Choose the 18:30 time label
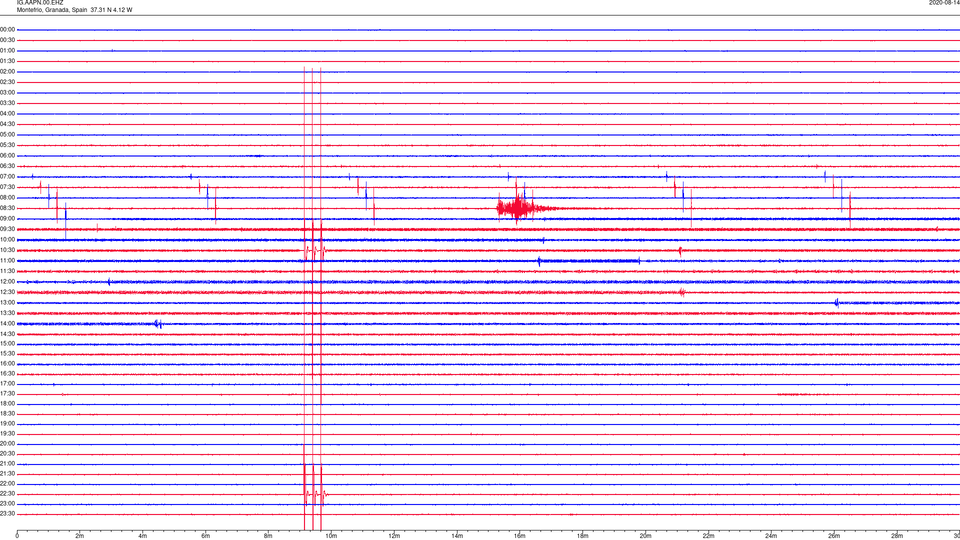 pyautogui.click(x=8, y=413)
